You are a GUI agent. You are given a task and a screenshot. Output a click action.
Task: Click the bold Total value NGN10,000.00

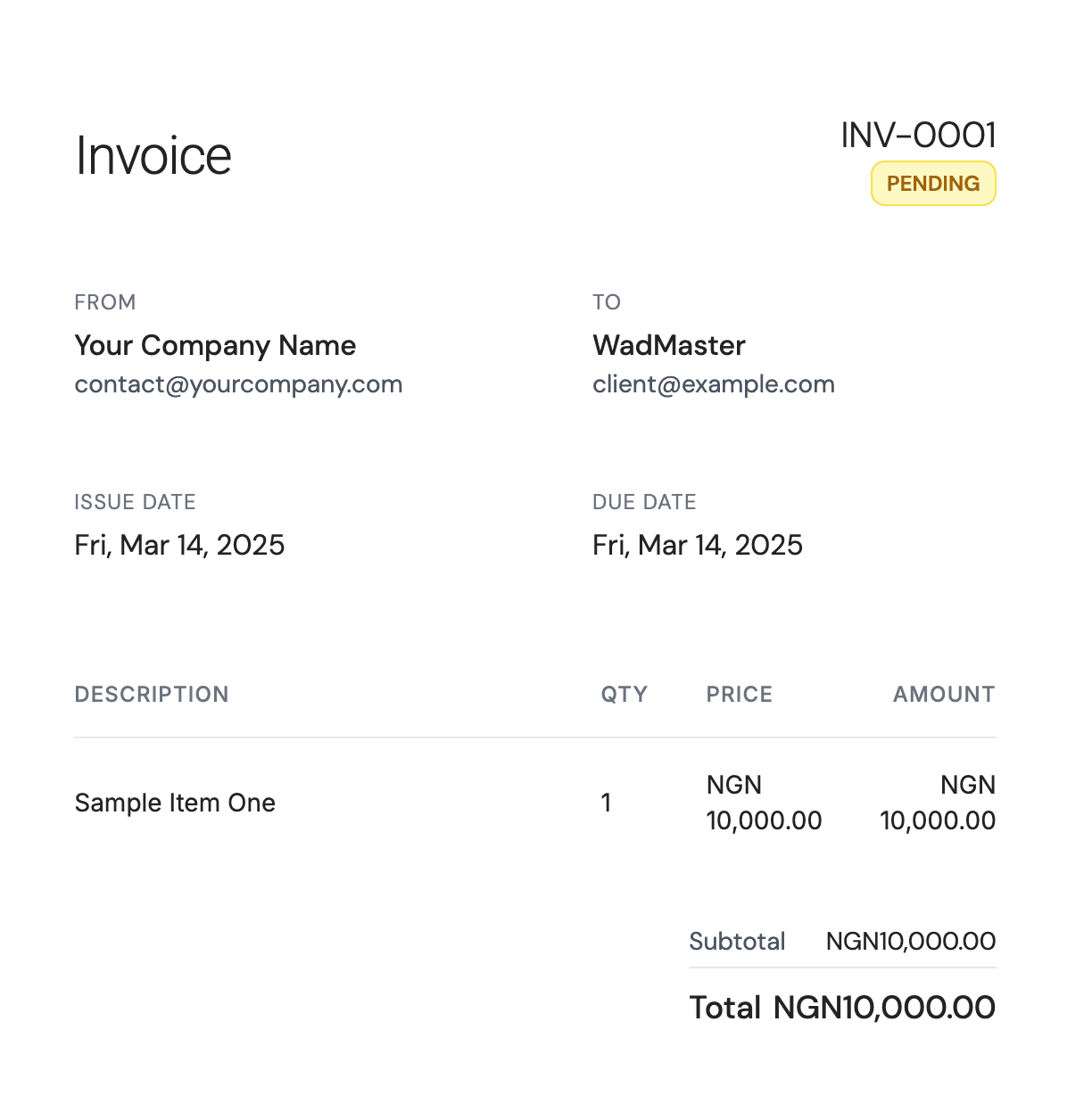(883, 1008)
